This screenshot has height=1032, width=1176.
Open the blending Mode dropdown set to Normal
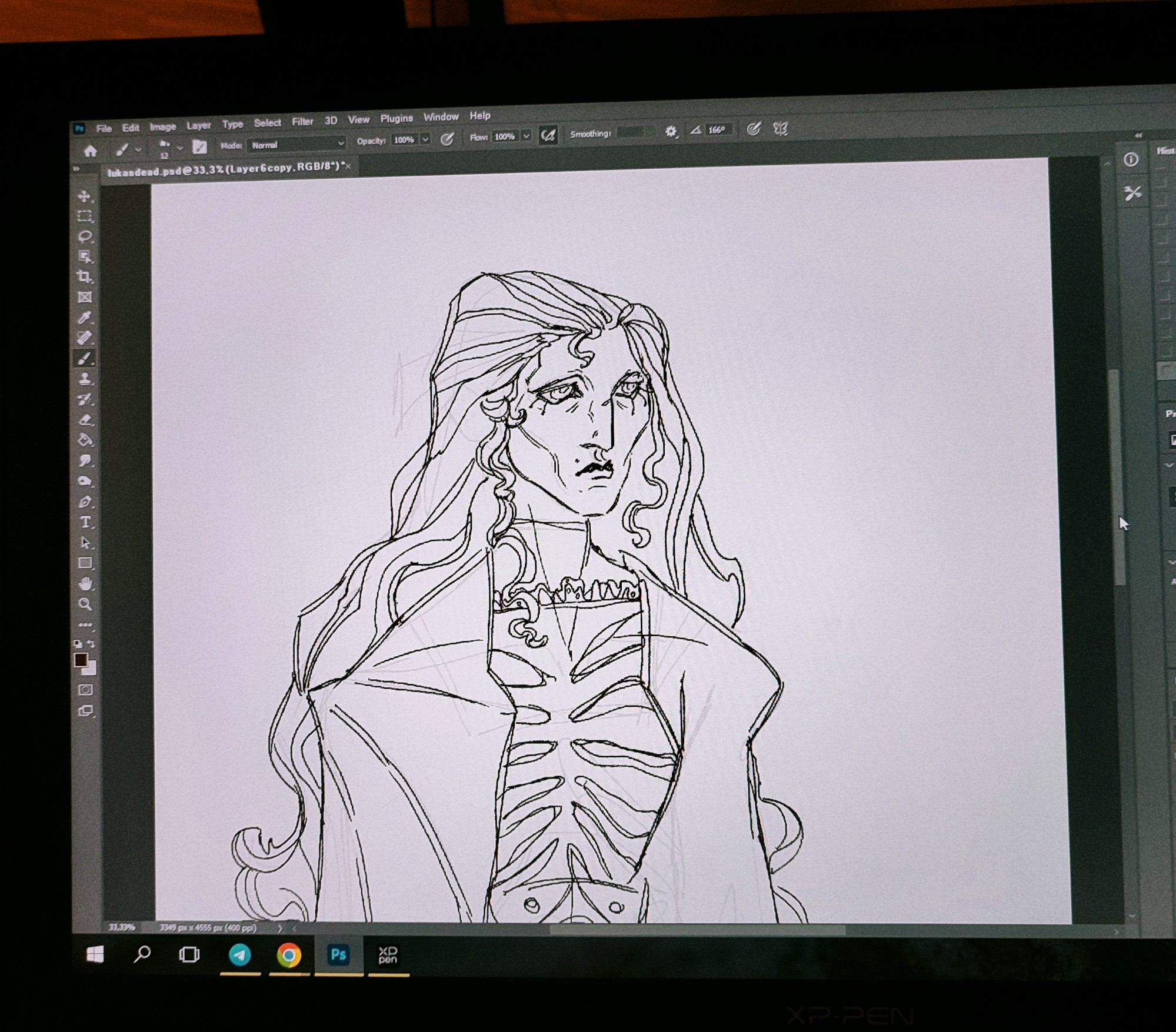click(297, 145)
